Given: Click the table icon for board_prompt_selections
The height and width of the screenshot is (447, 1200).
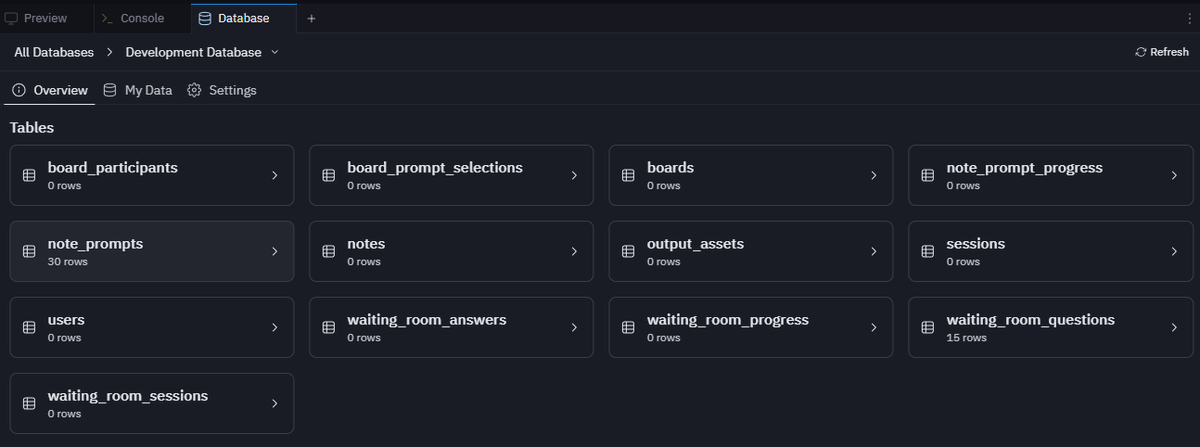Looking at the screenshot, I should (329, 175).
